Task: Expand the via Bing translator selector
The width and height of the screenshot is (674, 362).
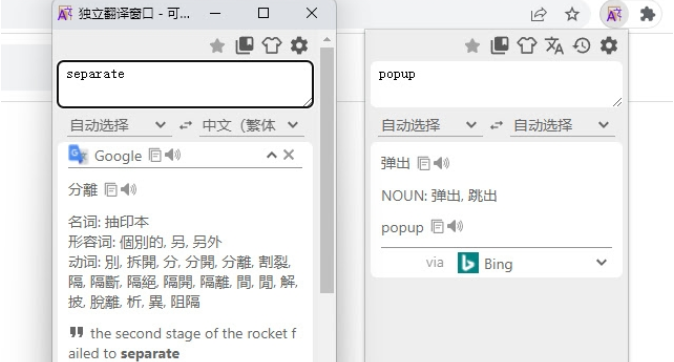Action: point(602,262)
